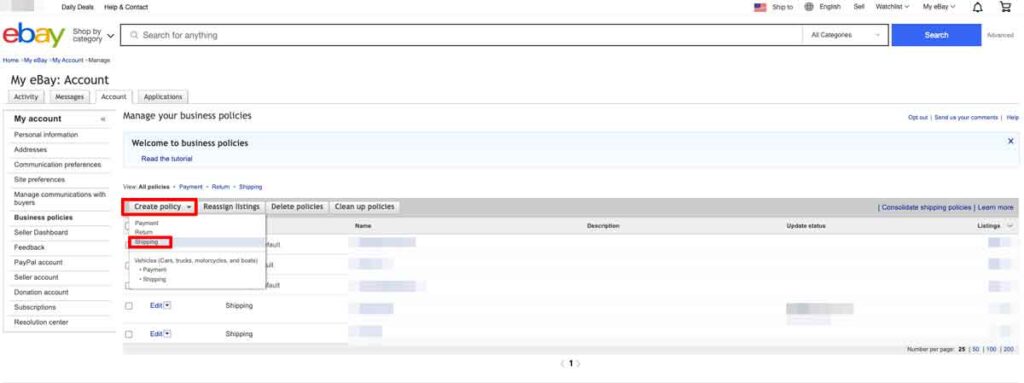The height and width of the screenshot is (383, 1024).
Task: Go to next page arrow in pagination
Action: coord(579,363)
